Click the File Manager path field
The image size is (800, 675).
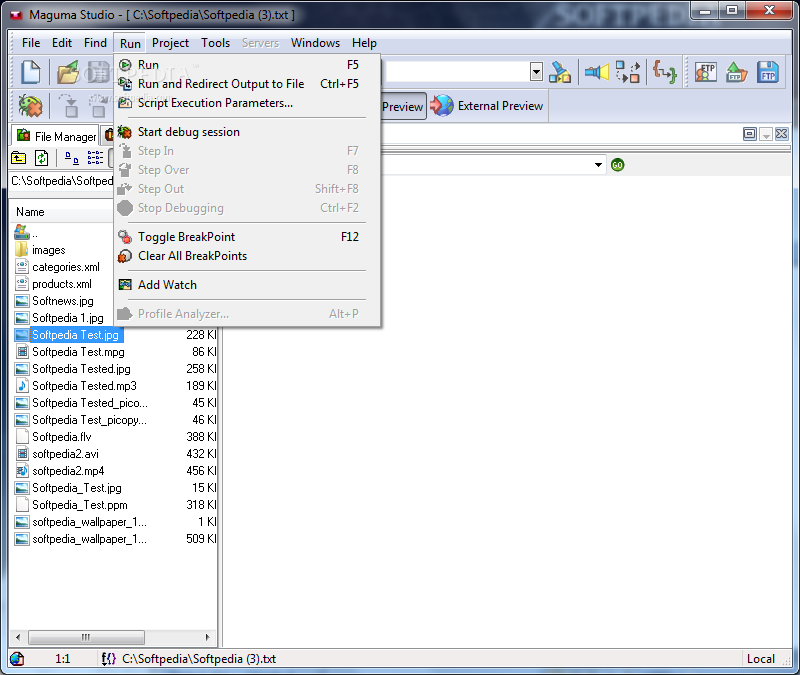(61, 181)
